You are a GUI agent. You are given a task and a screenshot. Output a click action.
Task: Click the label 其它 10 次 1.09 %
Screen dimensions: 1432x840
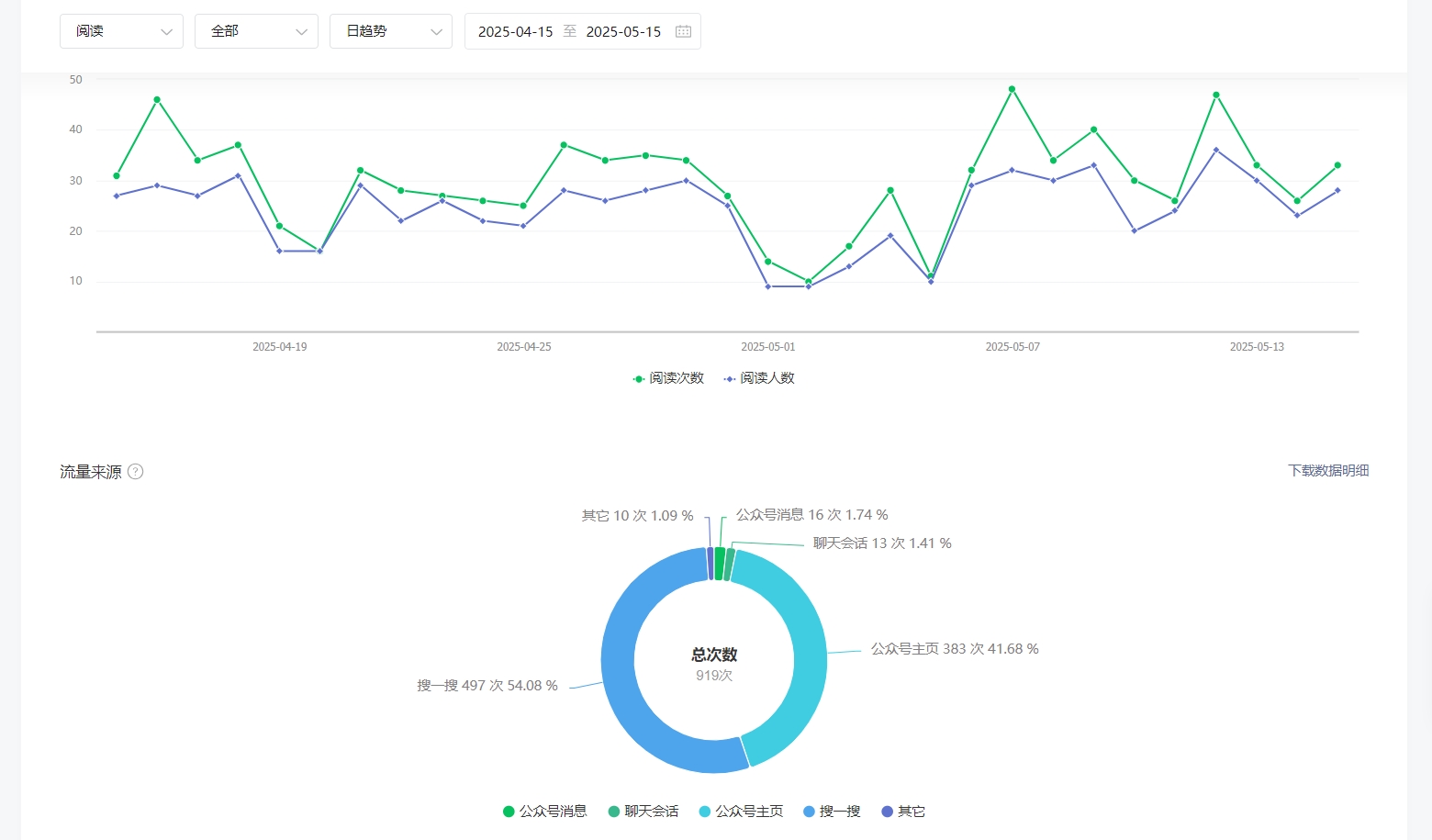coord(637,516)
